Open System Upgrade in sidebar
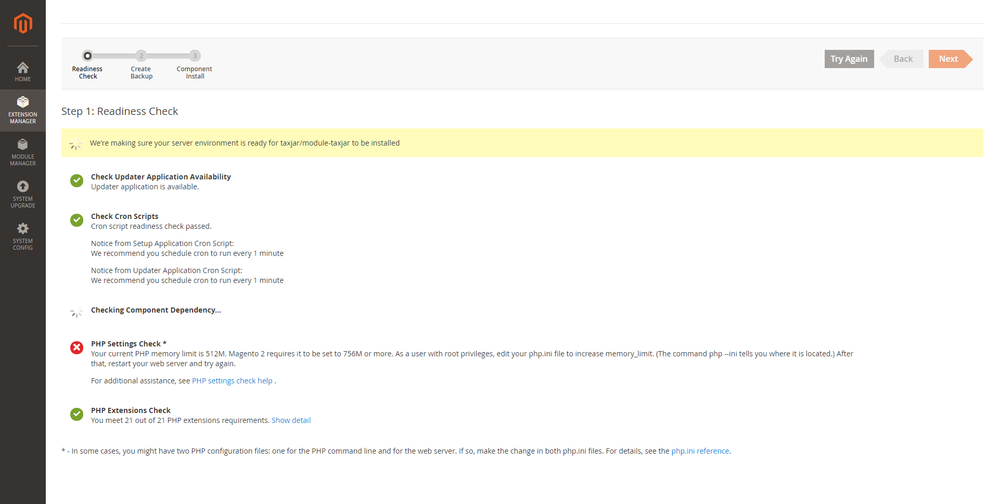 coord(23,194)
